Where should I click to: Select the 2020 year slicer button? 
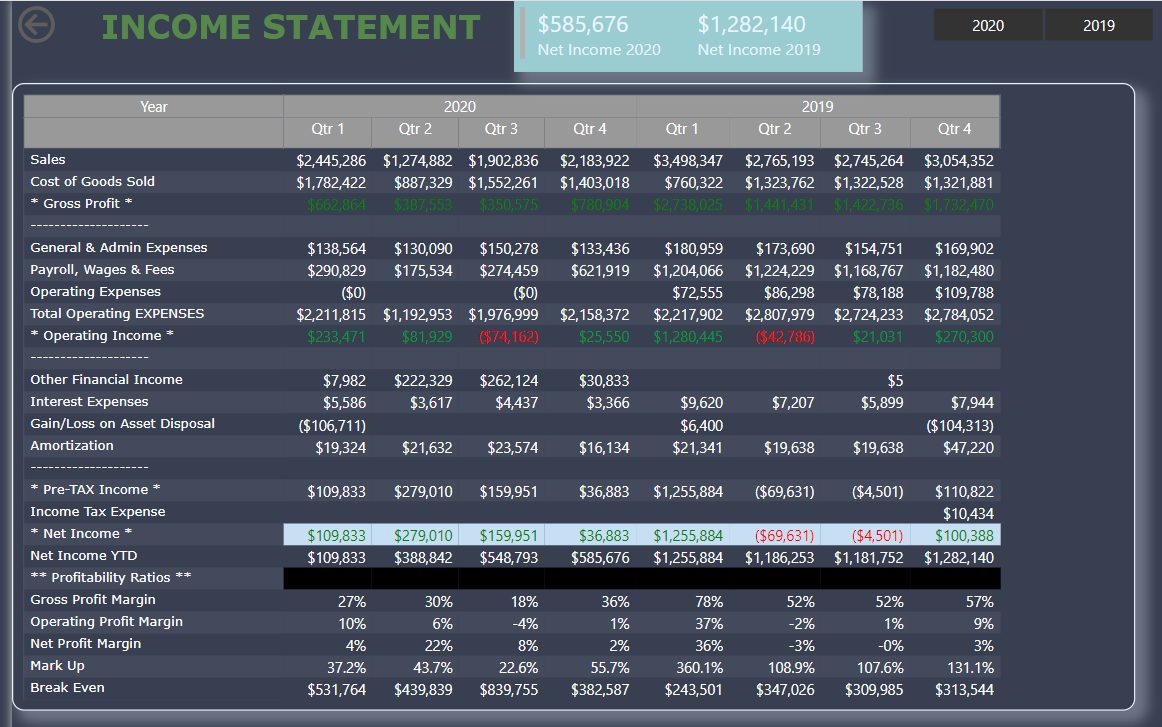pyautogui.click(x=988, y=25)
